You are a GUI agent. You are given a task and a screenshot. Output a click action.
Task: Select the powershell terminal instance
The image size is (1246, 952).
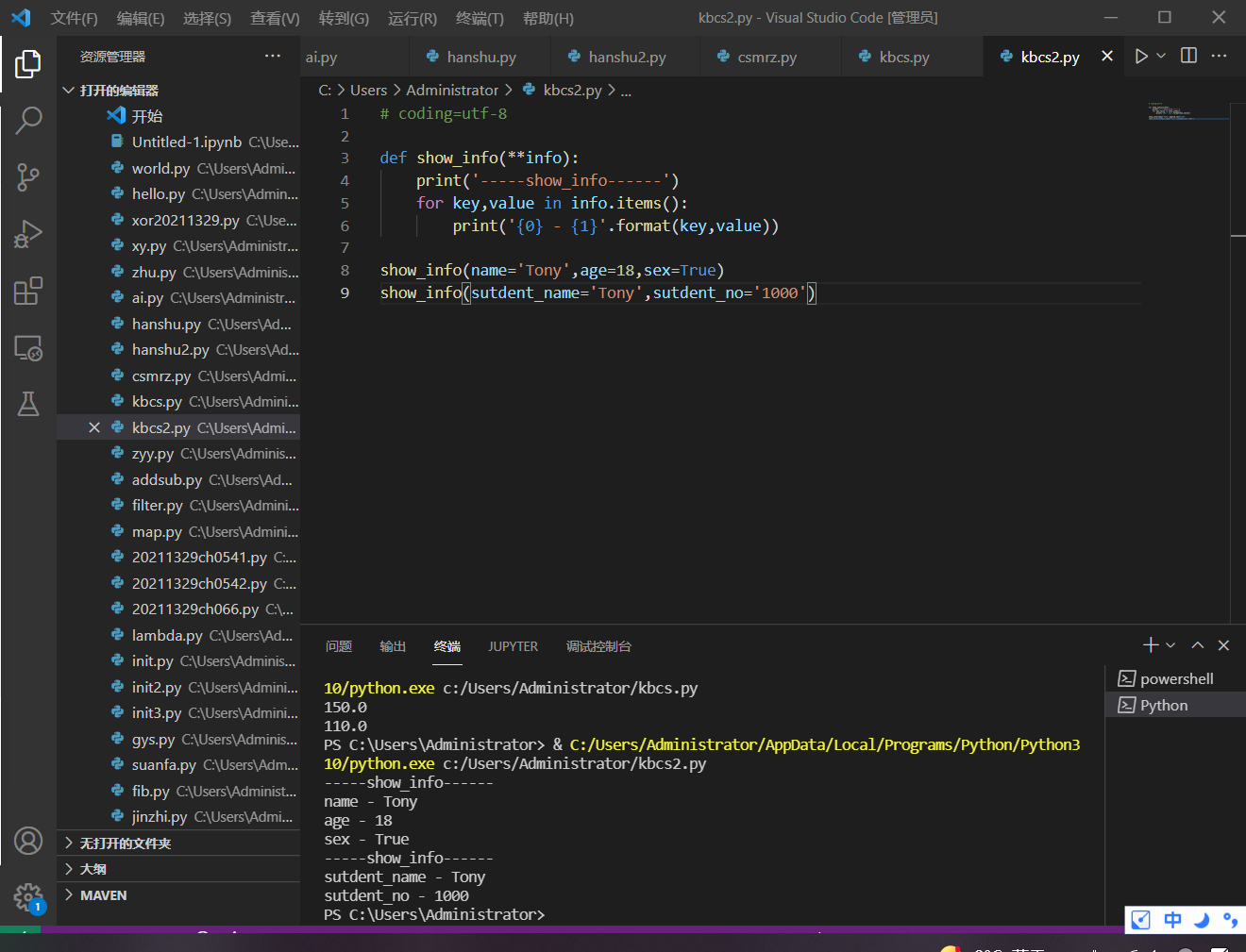point(1175,679)
